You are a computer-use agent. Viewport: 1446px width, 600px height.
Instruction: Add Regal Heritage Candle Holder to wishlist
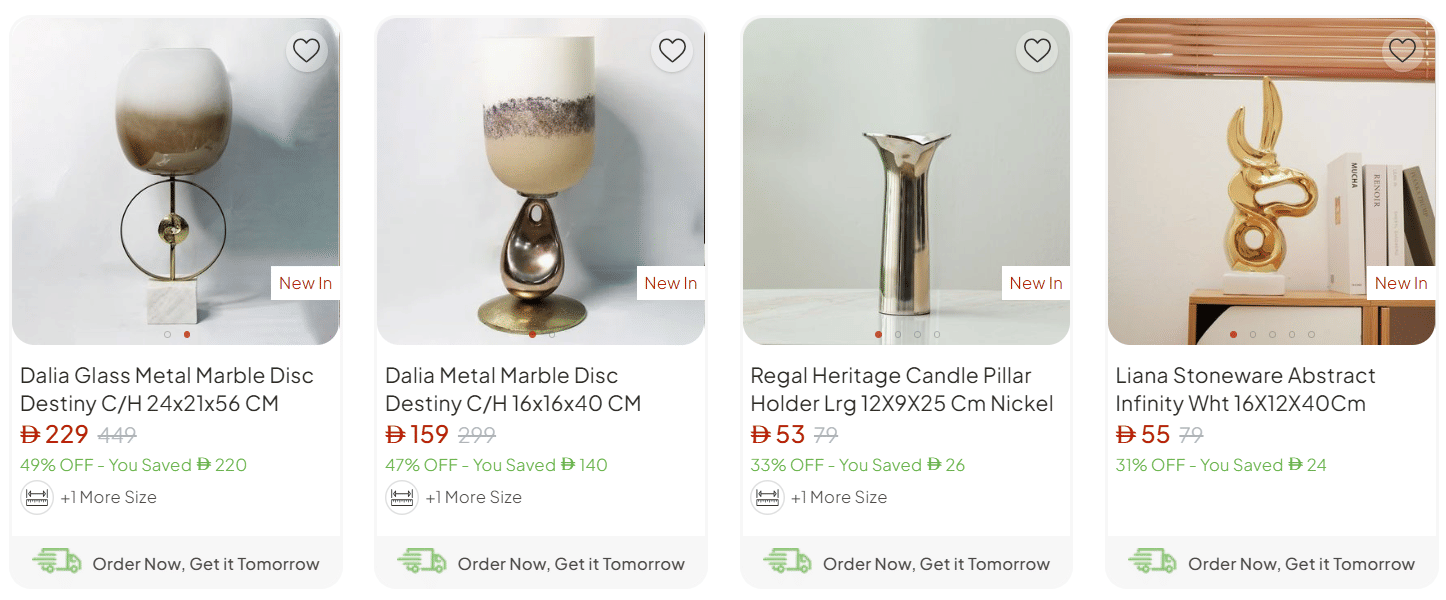pyautogui.click(x=1037, y=50)
